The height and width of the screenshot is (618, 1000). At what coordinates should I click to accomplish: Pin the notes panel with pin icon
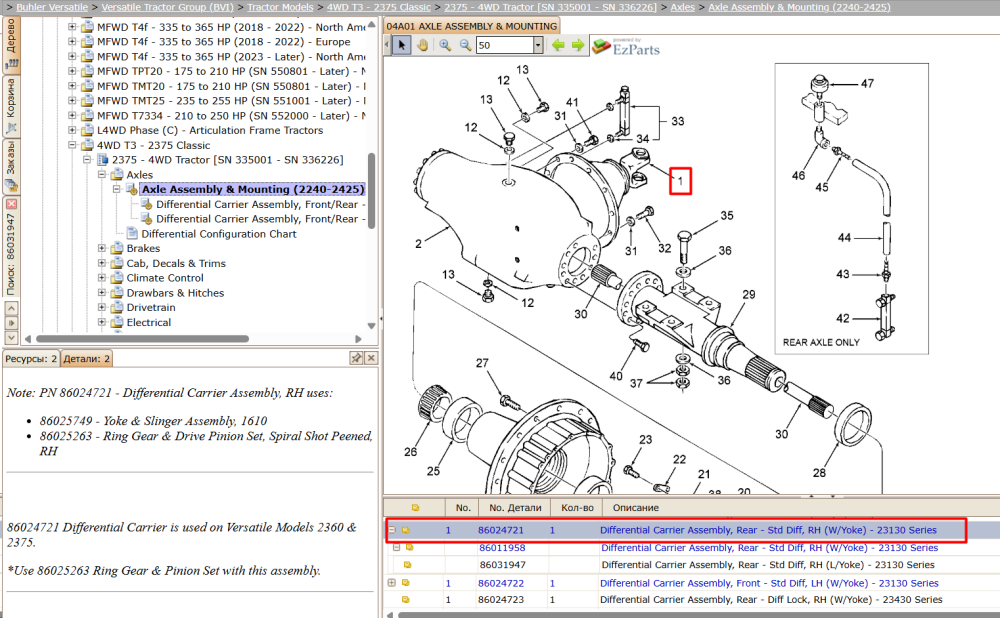[357, 358]
